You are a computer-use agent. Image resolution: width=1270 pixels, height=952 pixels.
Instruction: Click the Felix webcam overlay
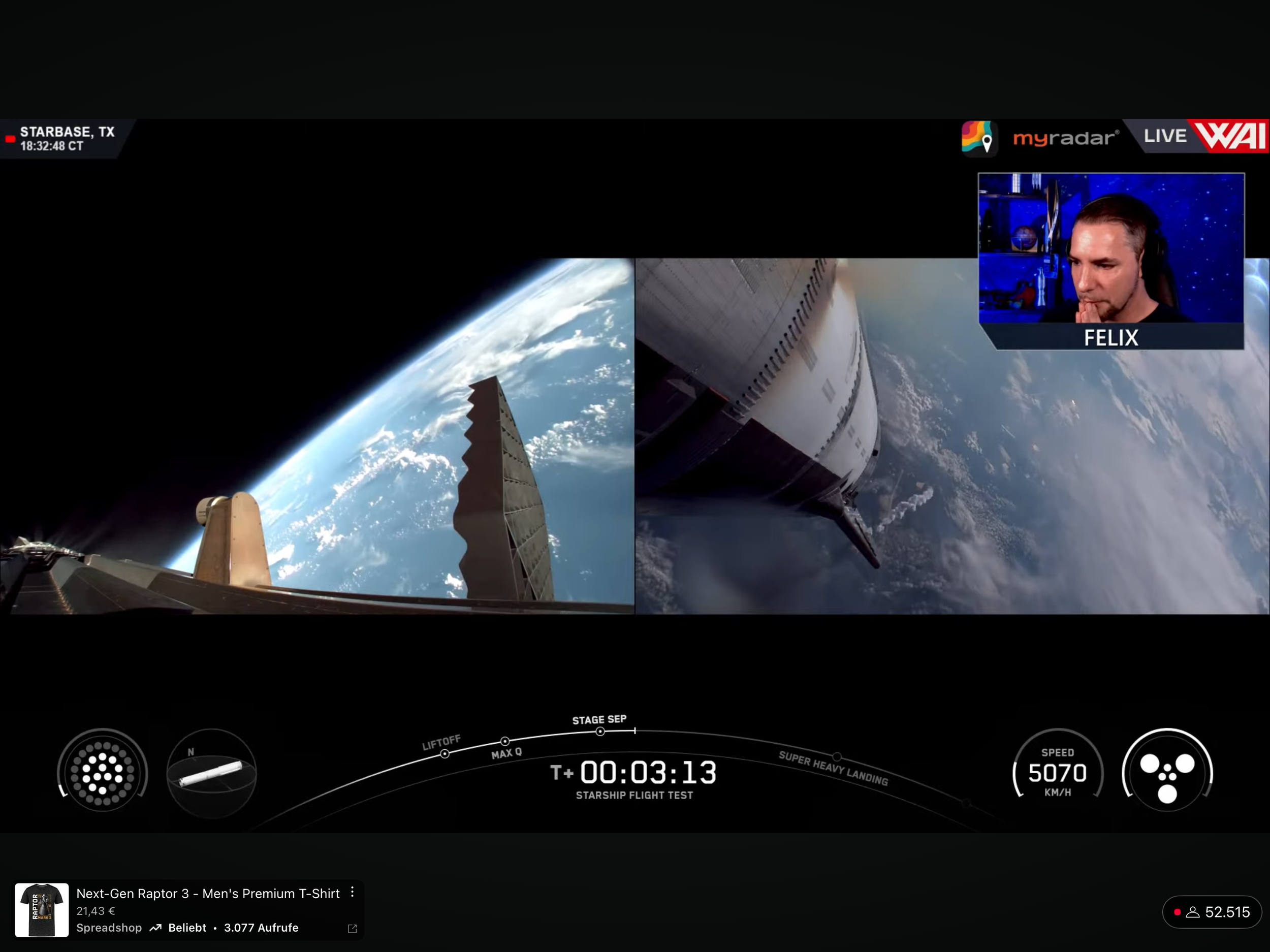click(1111, 261)
